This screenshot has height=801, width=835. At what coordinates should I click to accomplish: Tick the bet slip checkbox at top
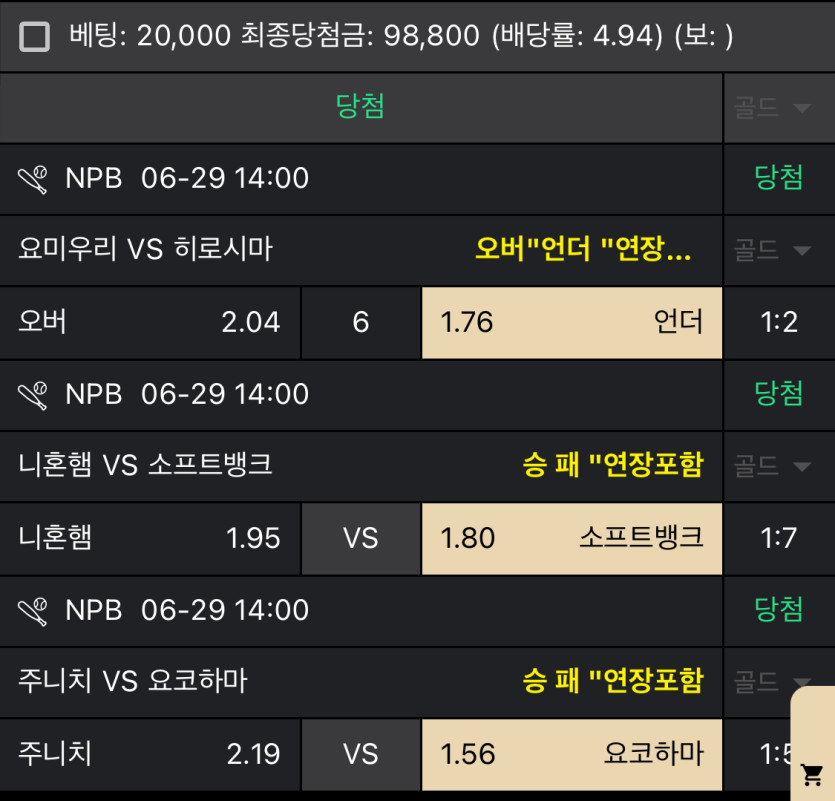(x=35, y=37)
